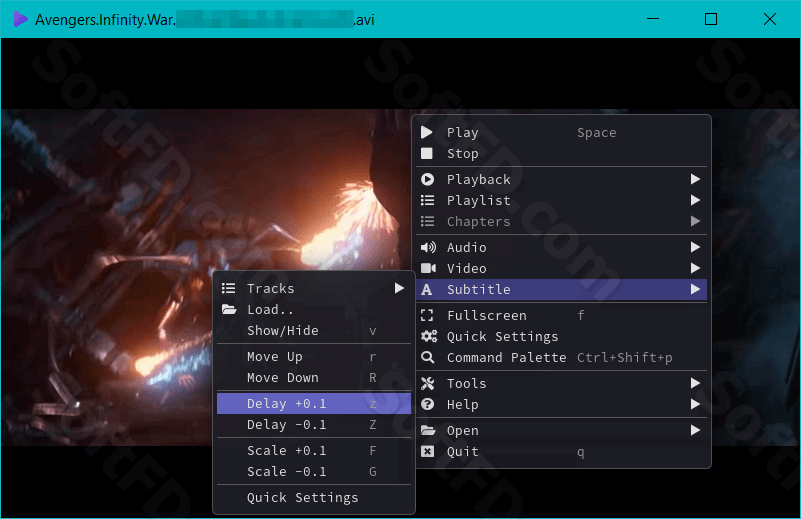The width and height of the screenshot is (801, 519).
Task: Expand the Help submenu arrow
Action: tap(695, 404)
